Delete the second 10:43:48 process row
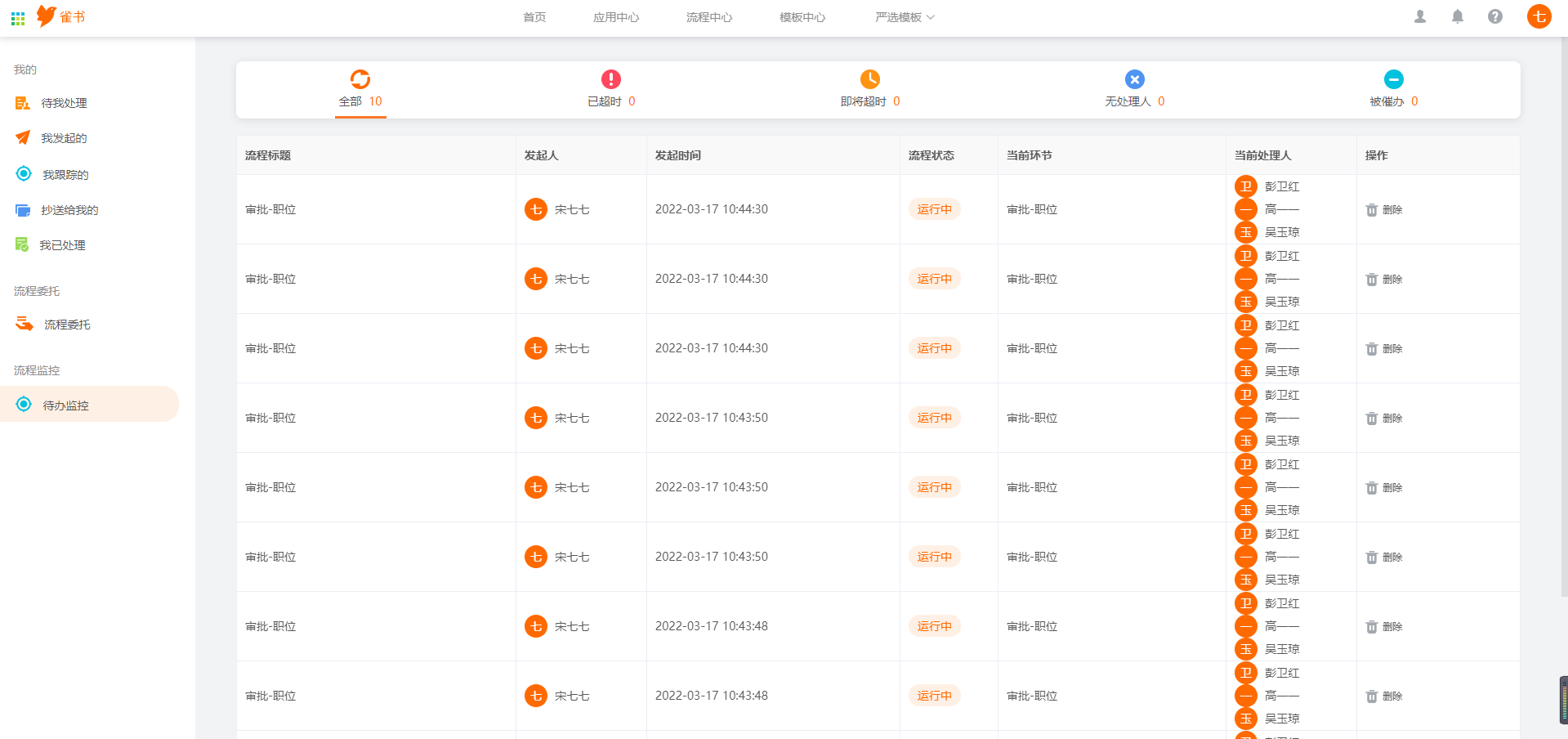The width and height of the screenshot is (1568, 739). tap(1384, 696)
